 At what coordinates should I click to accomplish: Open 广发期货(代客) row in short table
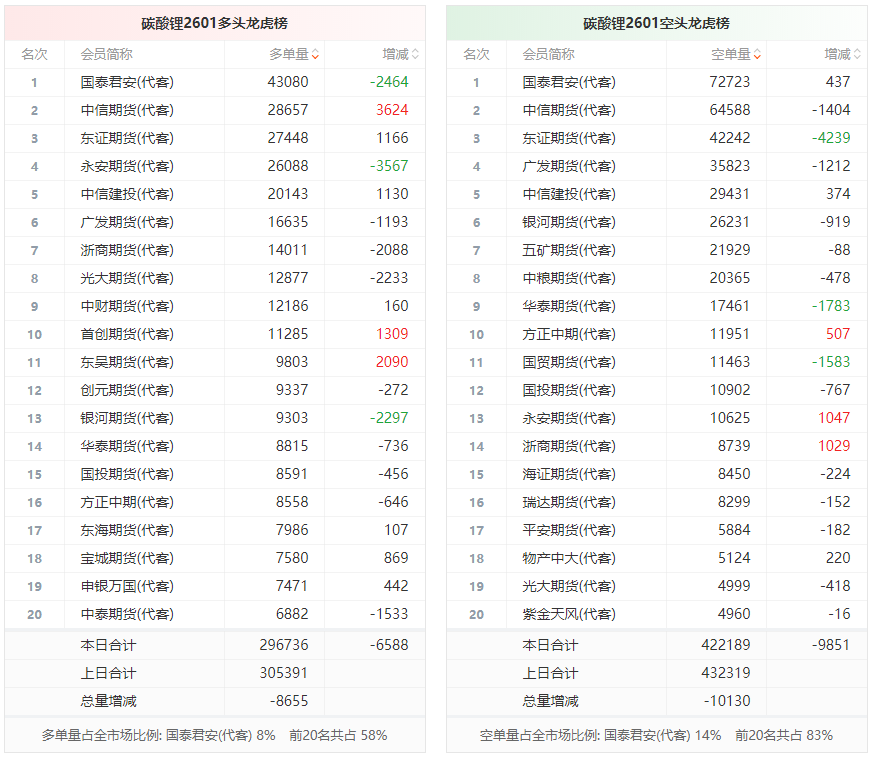pyautogui.click(x=656, y=166)
